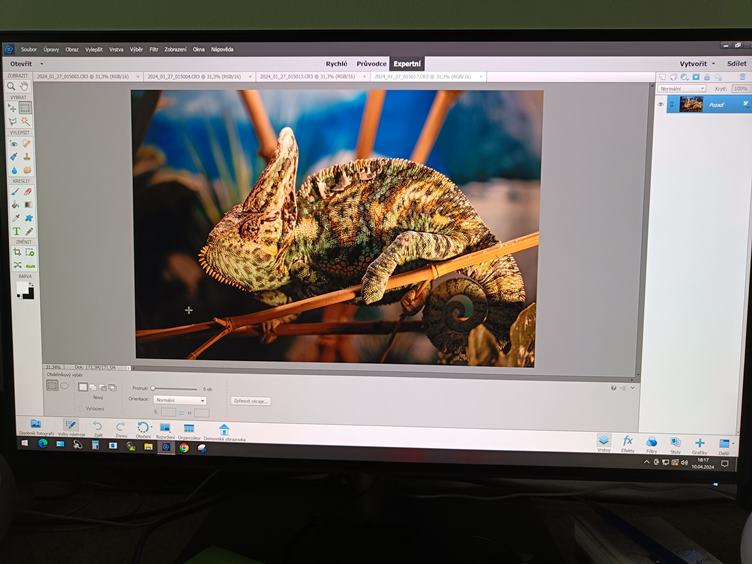
Task: Select the Pozadí layer thumbnail
Action: pyautogui.click(x=691, y=104)
